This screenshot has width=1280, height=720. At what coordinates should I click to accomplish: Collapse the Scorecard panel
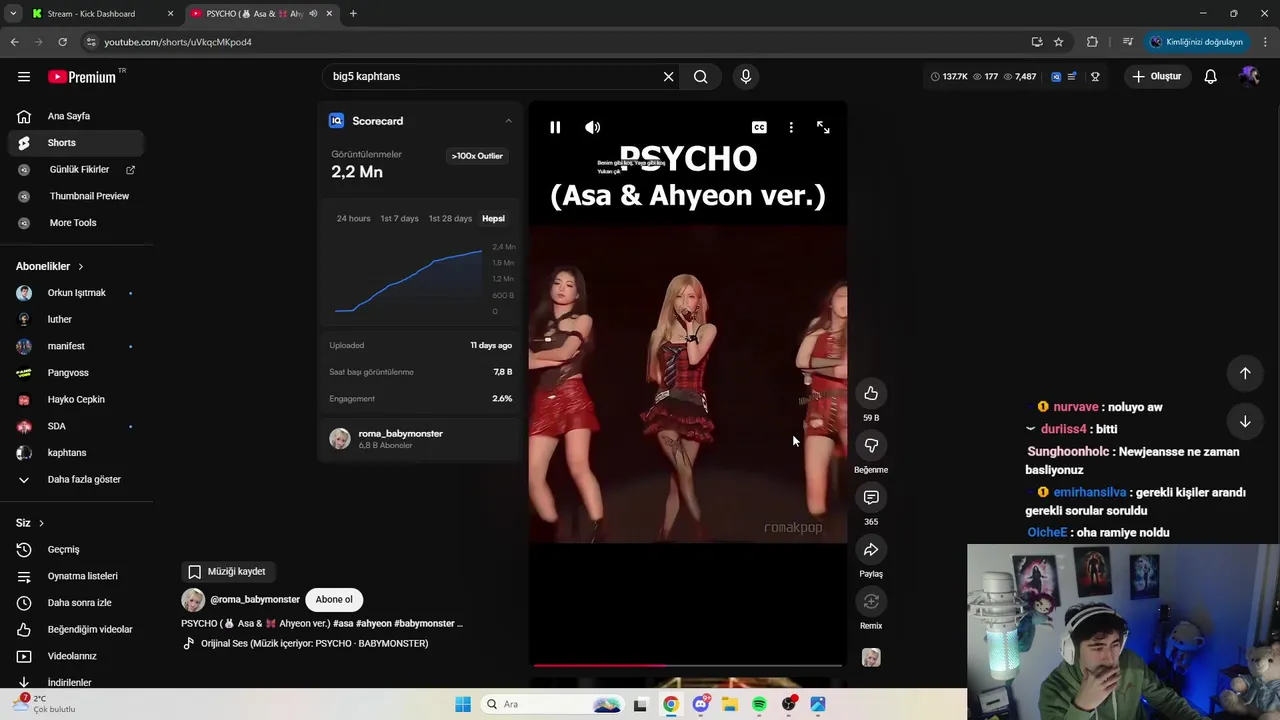tap(508, 121)
